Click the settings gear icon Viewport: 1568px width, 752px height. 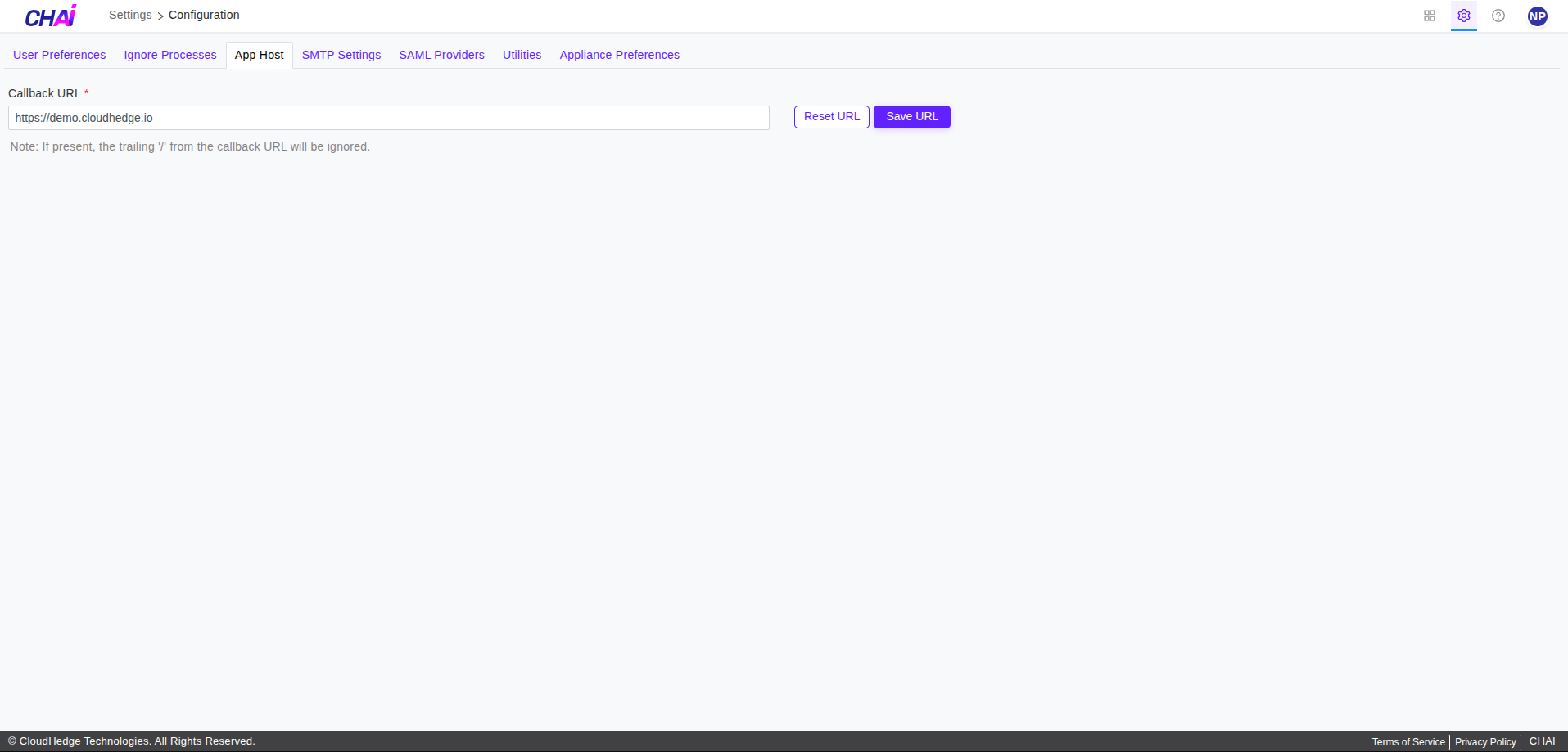[x=1464, y=16]
